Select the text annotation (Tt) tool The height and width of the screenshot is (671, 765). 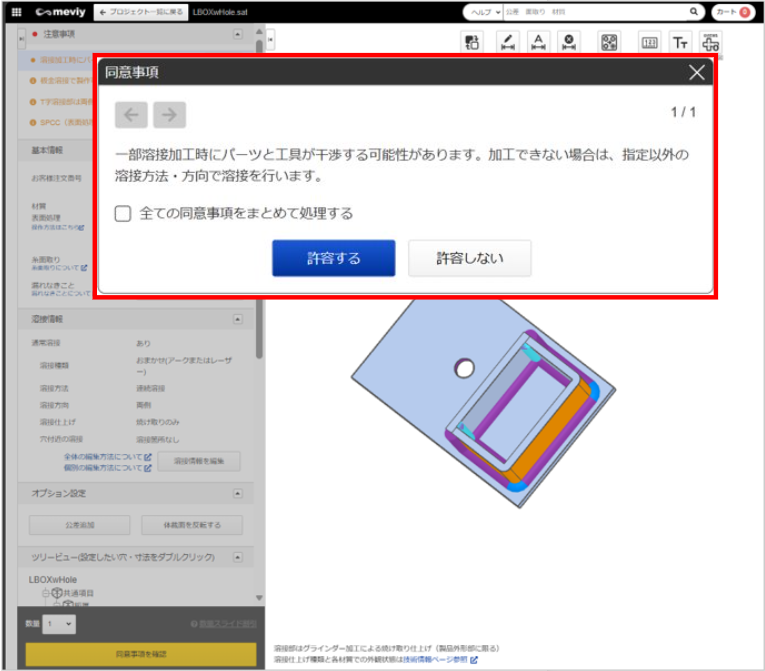(x=680, y=42)
